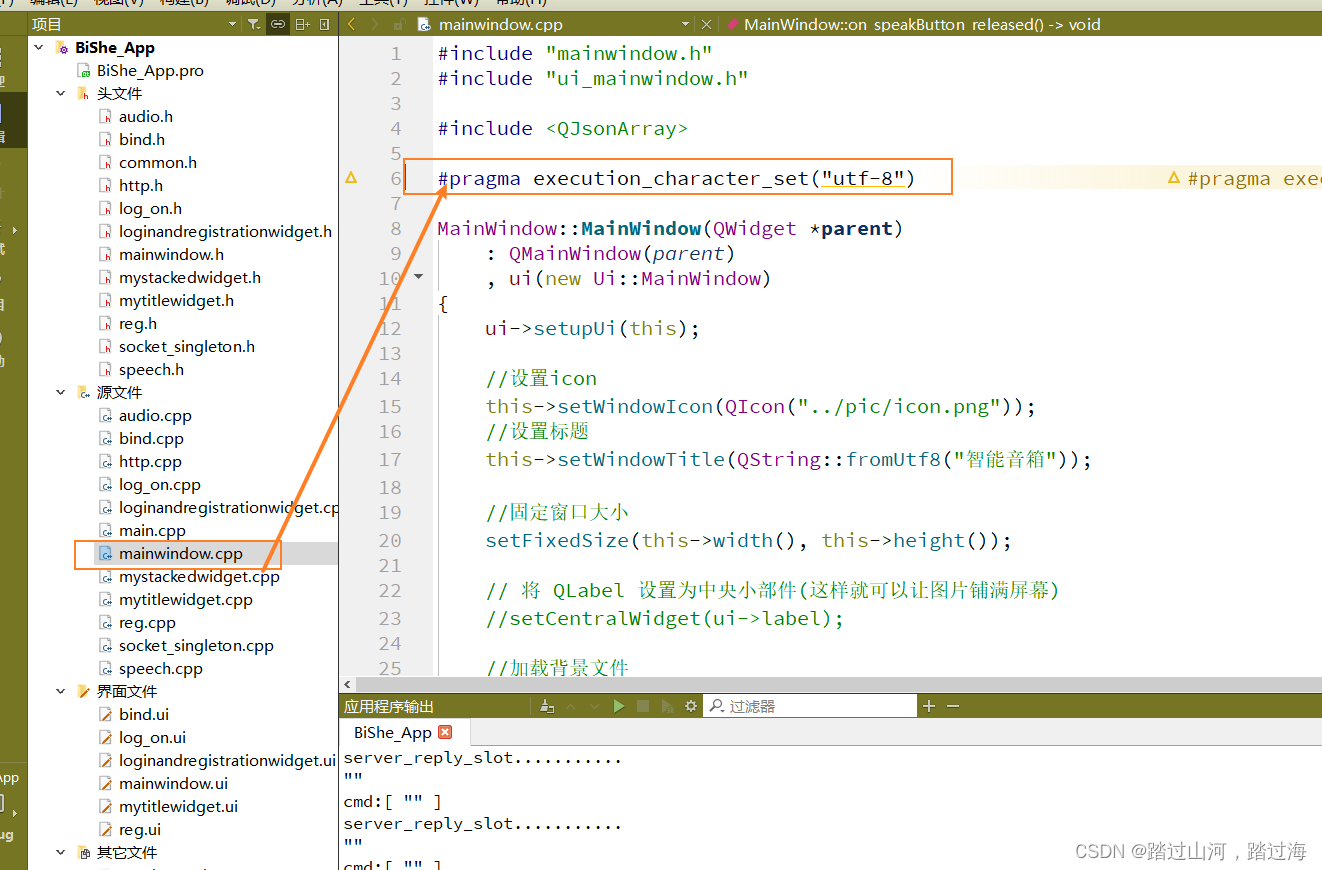The width and height of the screenshot is (1322, 870).
Task: Open the MainWindow::on speakButton symbol dropdown
Action: (x=922, y=24)
